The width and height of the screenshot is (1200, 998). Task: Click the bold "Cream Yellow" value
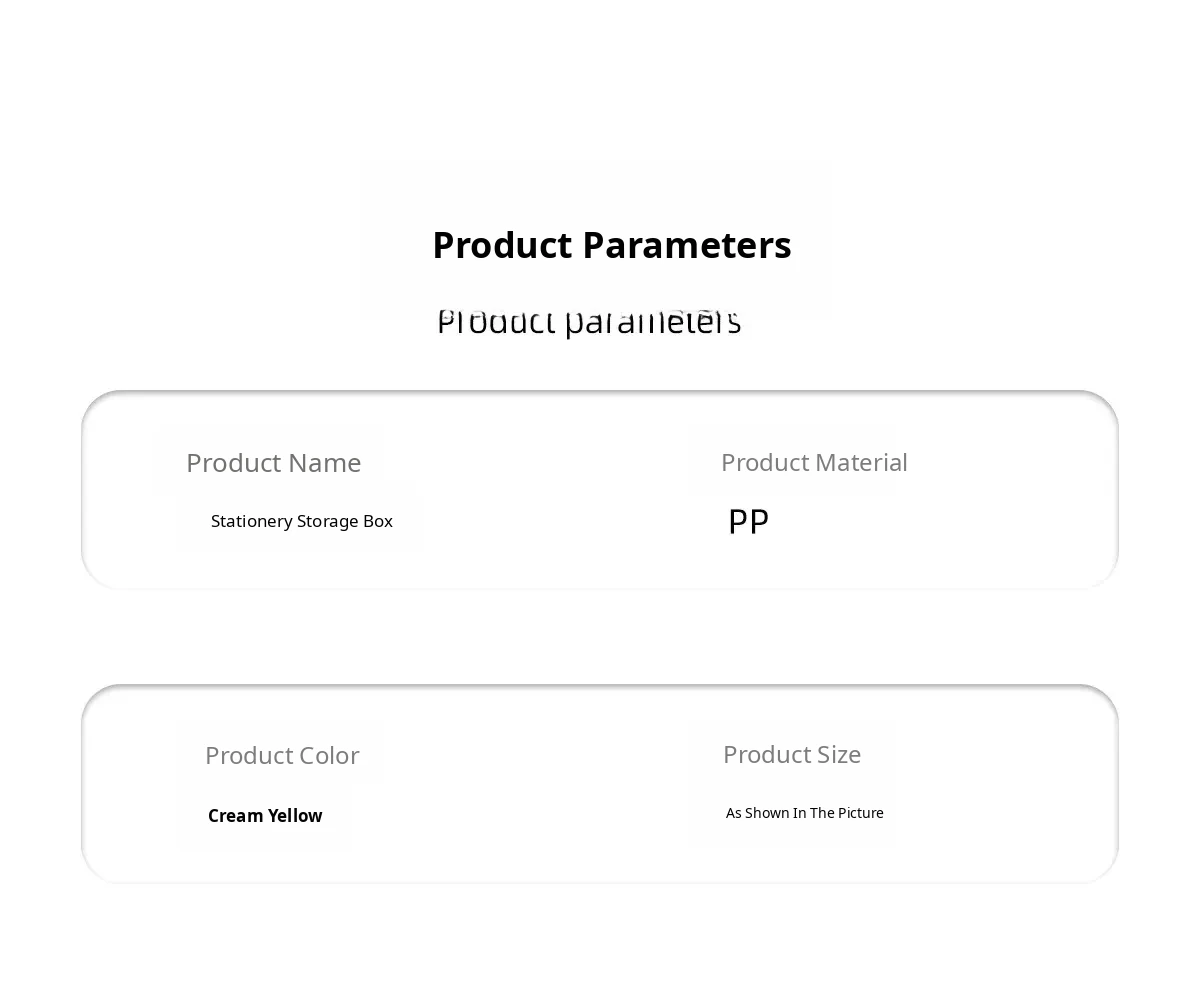[x=265, y=816]
